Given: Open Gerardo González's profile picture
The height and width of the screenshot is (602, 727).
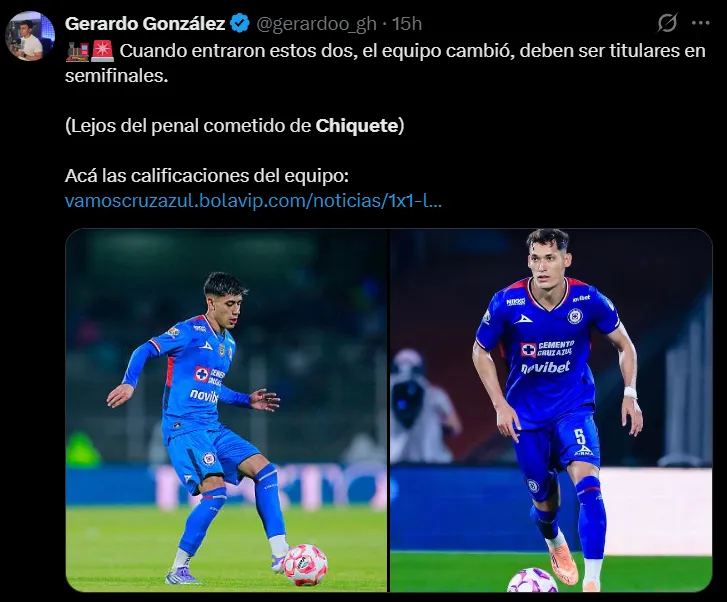Looking at the screenshot, I should tap(30, 36).
